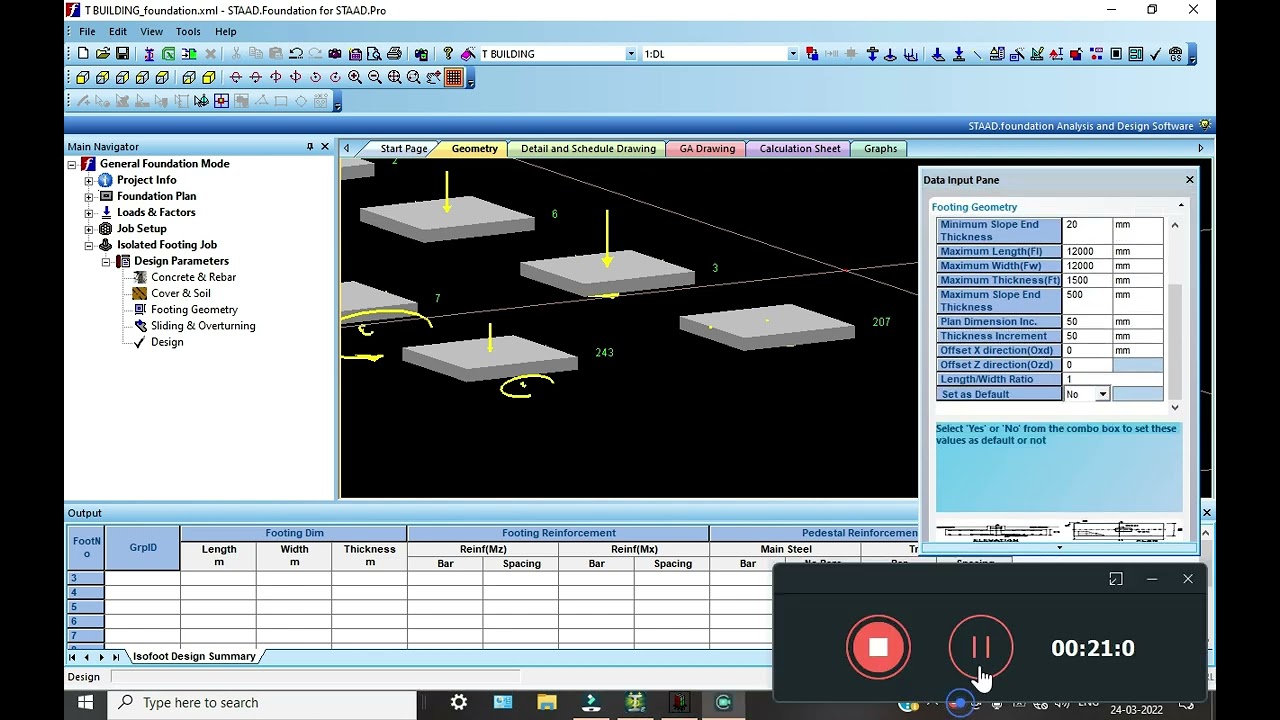Toggle the Main Navigator pin icon
Viewport: 1280px width, 720px height.
point(310,146)
